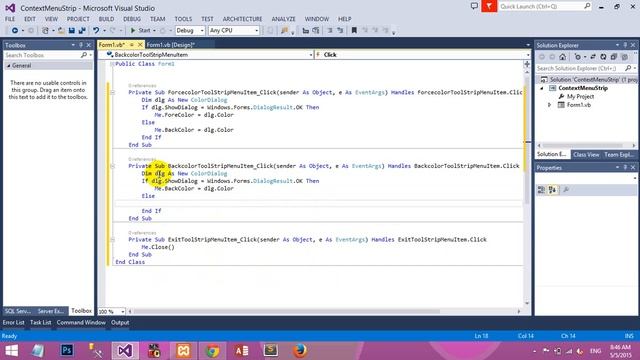Switch to Team Explorer tab
The height and width of the screenshot is (360, 640).
(619, 155)
